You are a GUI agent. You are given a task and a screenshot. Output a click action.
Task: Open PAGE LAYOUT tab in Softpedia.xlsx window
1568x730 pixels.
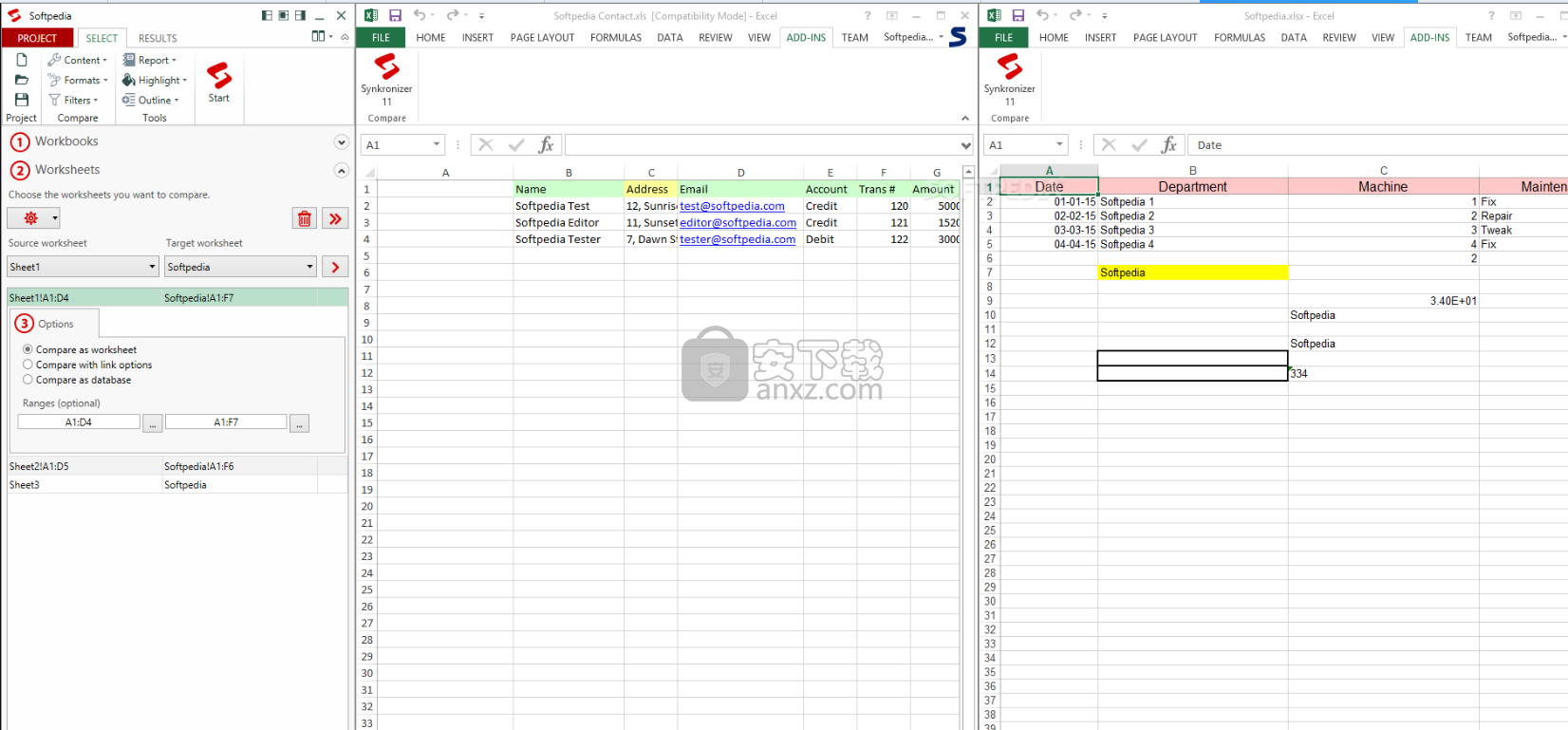coord(1165,37)
